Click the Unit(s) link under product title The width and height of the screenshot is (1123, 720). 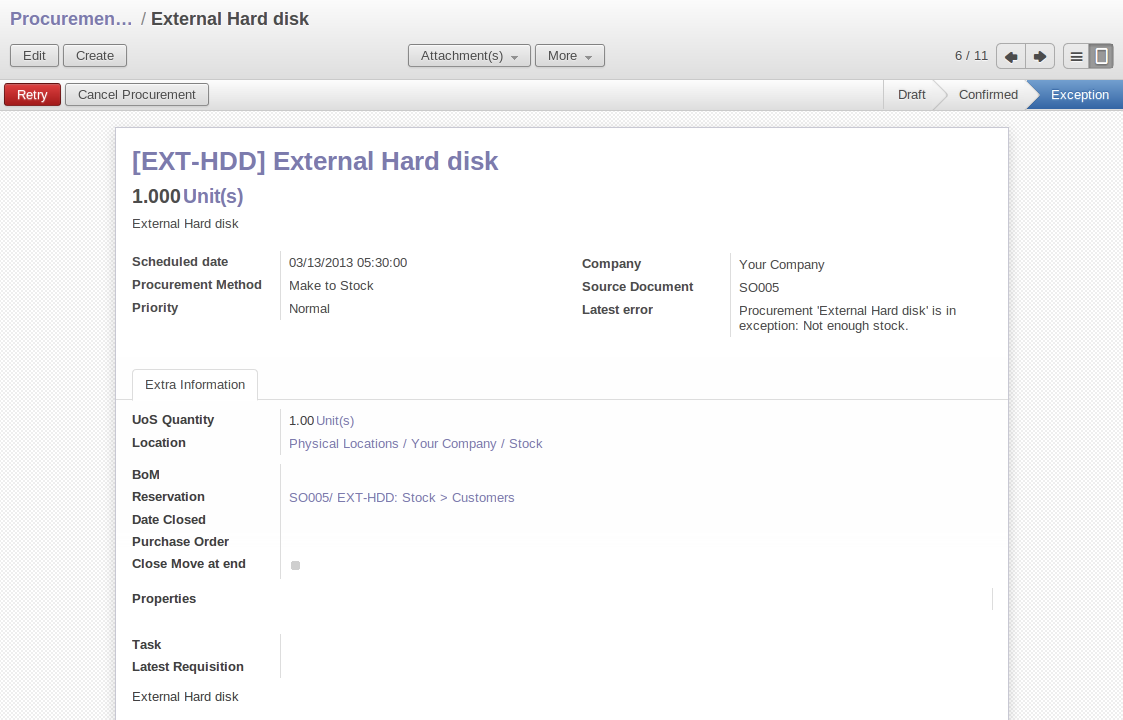click(x=213, y=196)
